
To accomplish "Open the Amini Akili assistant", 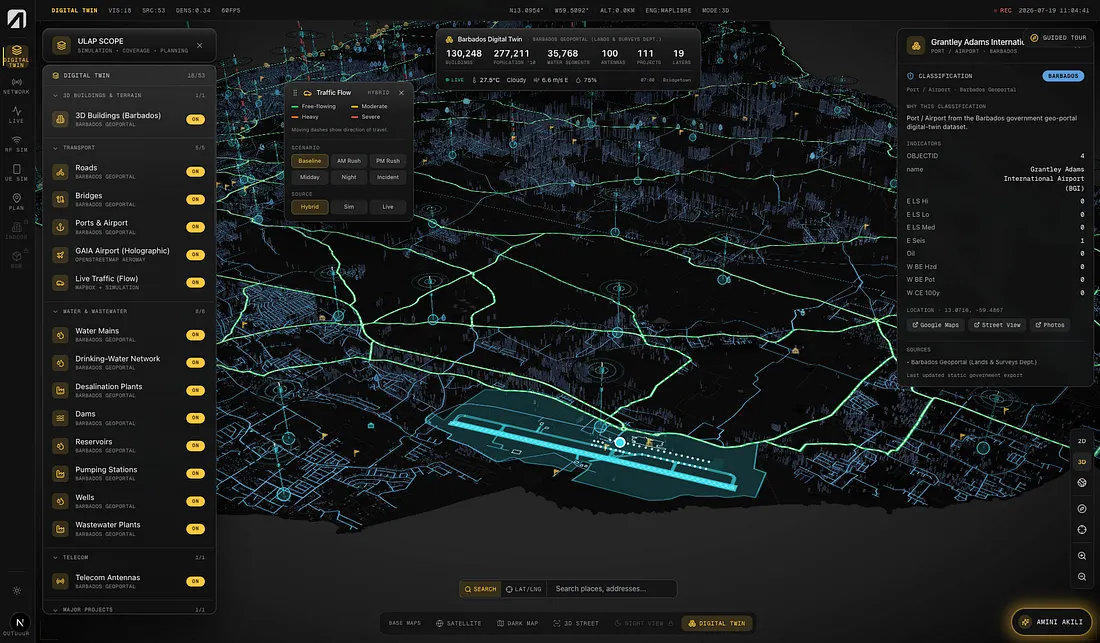I will click(x=1052, y=622).
